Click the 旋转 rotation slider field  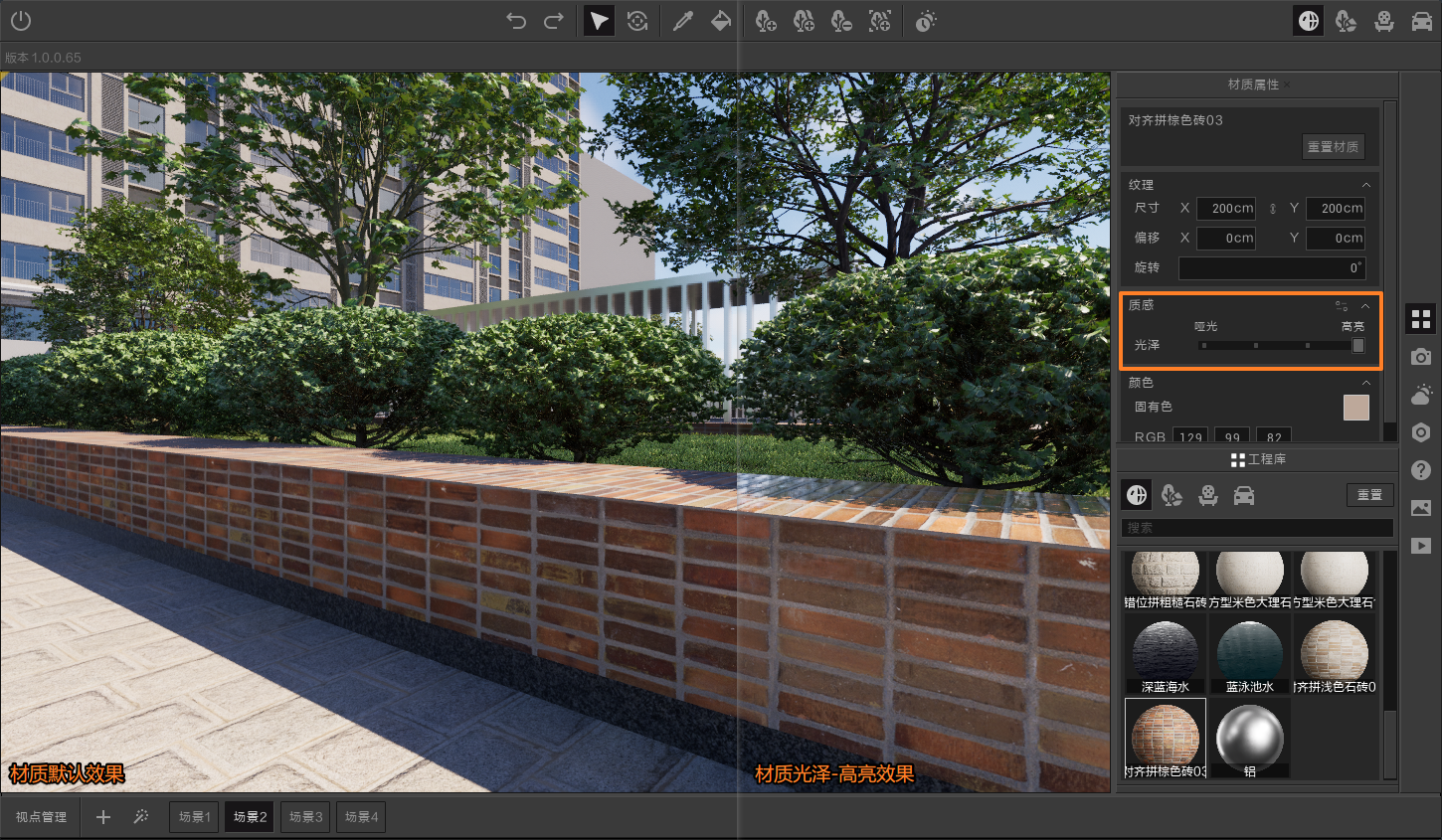(1272, 268)
